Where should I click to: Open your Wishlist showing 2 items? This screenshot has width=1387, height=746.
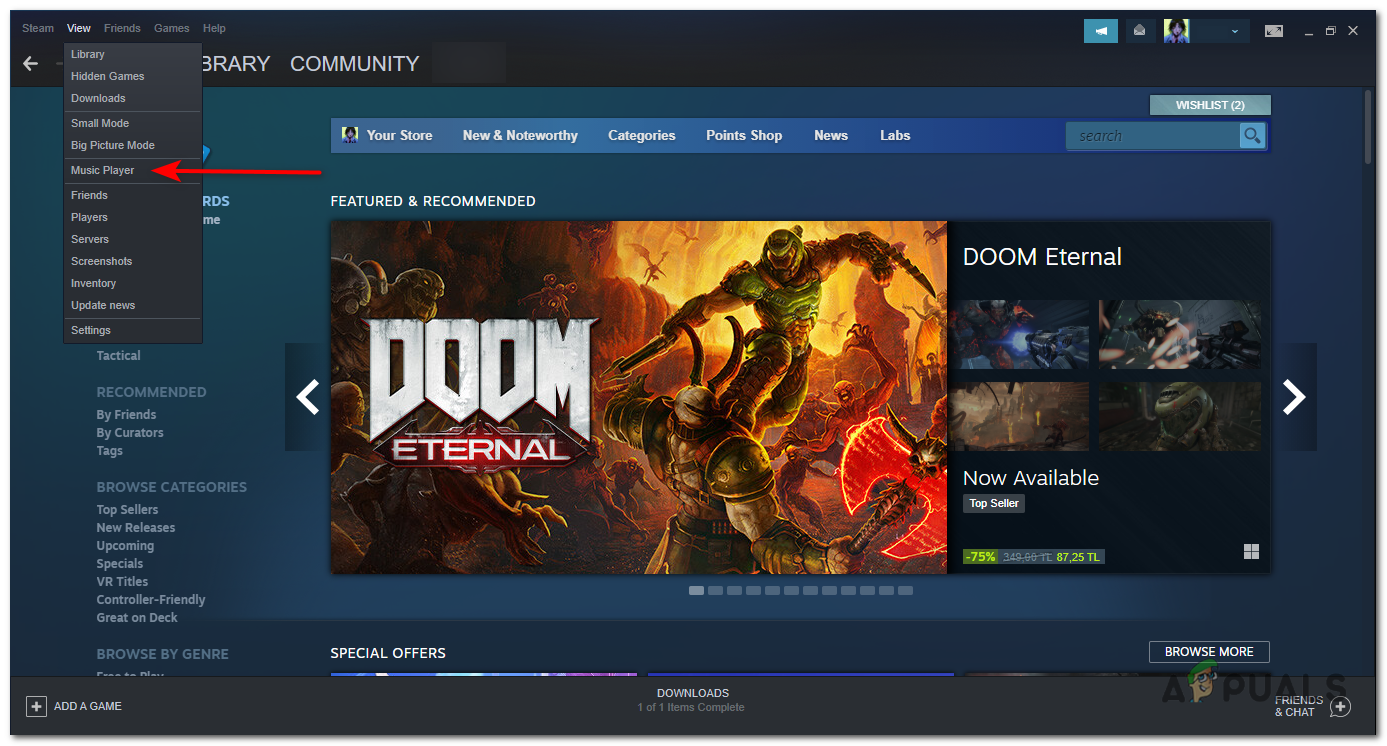(1209, 104)
